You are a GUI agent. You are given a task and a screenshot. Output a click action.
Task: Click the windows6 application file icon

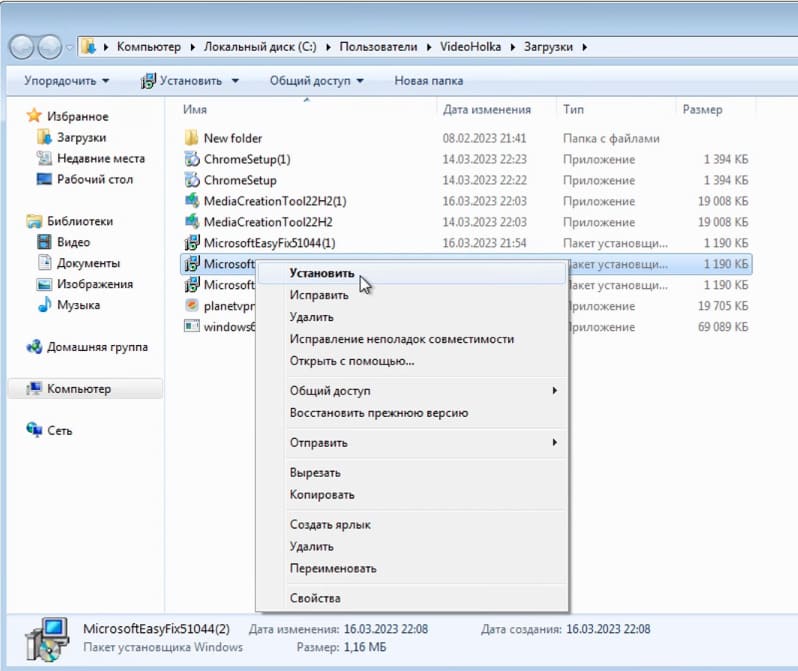coord(191,326)
